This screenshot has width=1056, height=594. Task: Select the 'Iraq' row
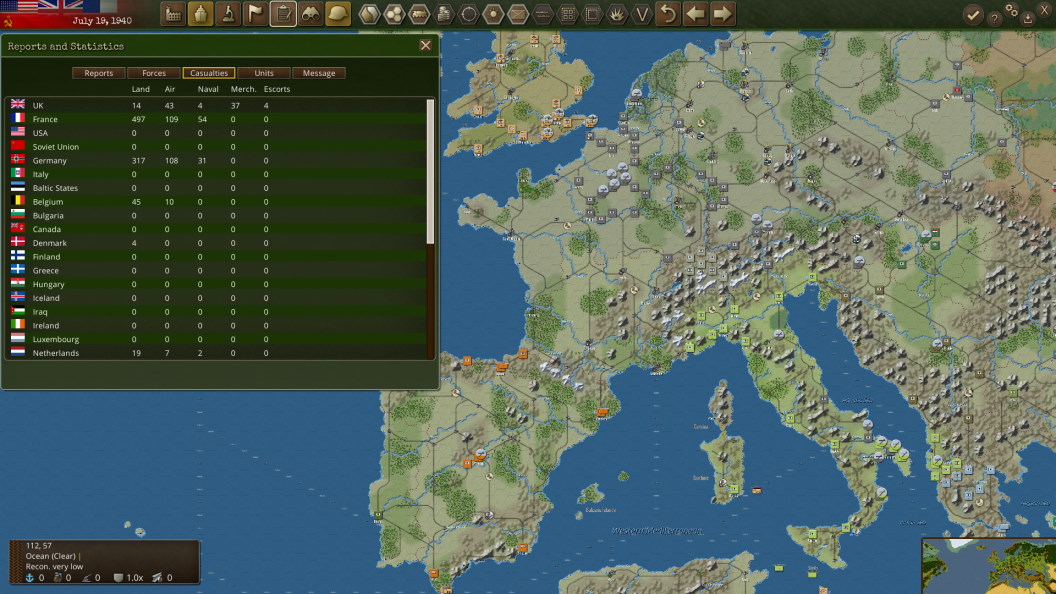point(216,312)
